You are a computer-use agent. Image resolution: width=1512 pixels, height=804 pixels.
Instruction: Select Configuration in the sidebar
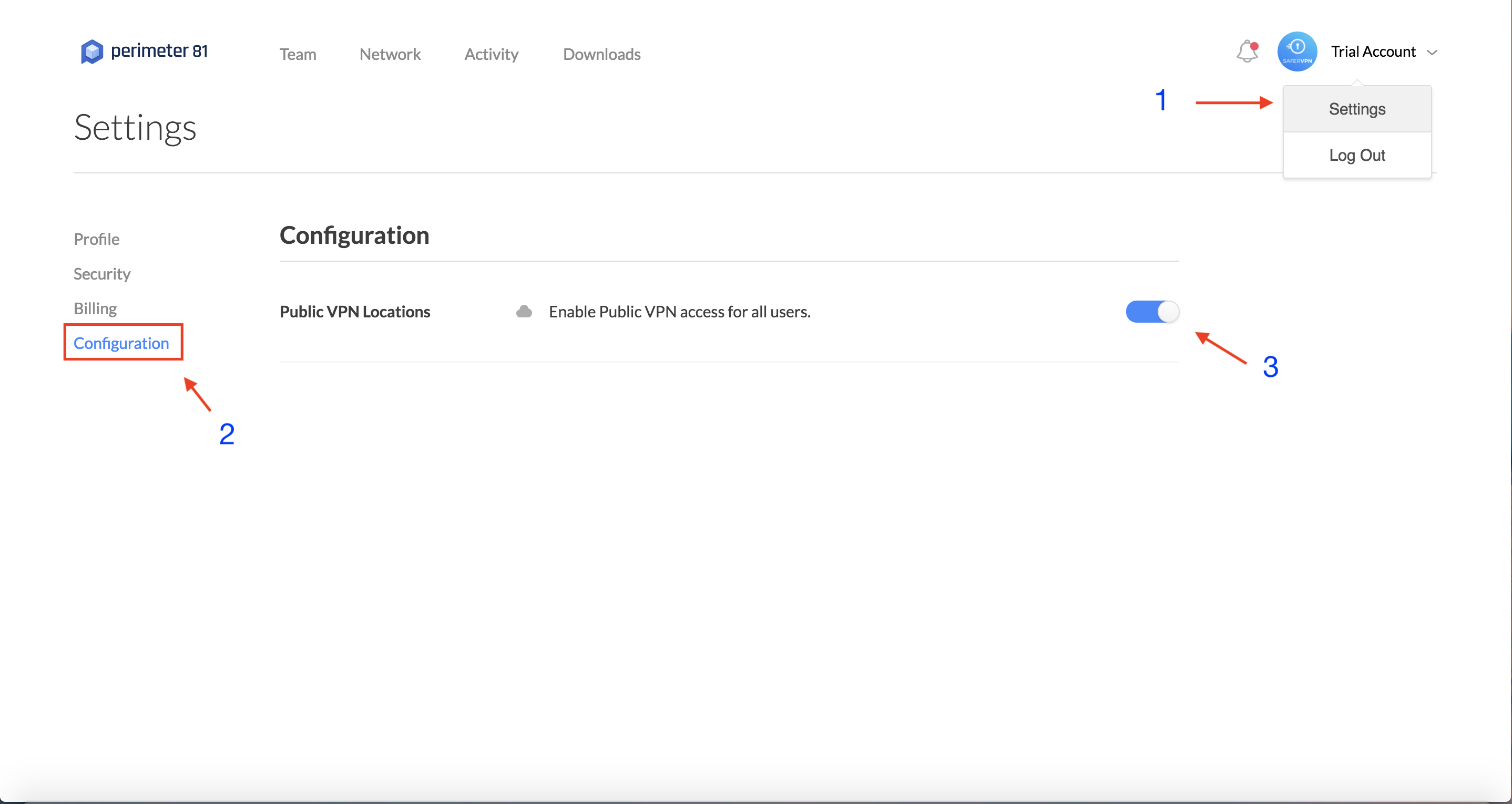coord(121,343)
